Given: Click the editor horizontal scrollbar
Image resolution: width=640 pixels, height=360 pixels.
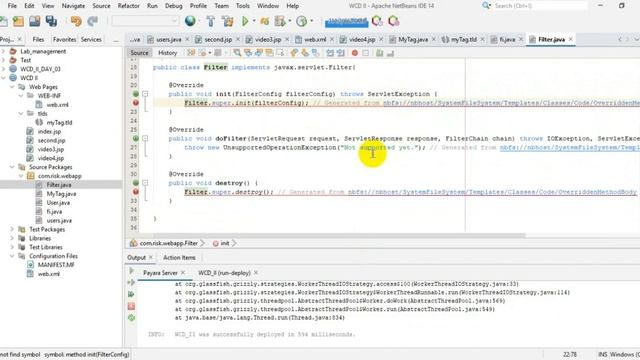Looking at the screenshot, I should [x=339, y=236].
